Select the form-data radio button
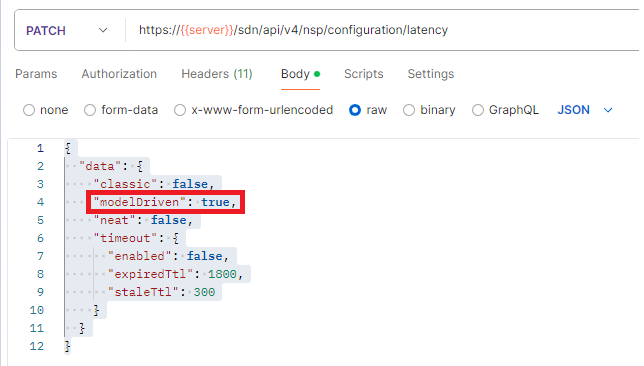The height and width of the screenshot is (366, 644). 90,110
